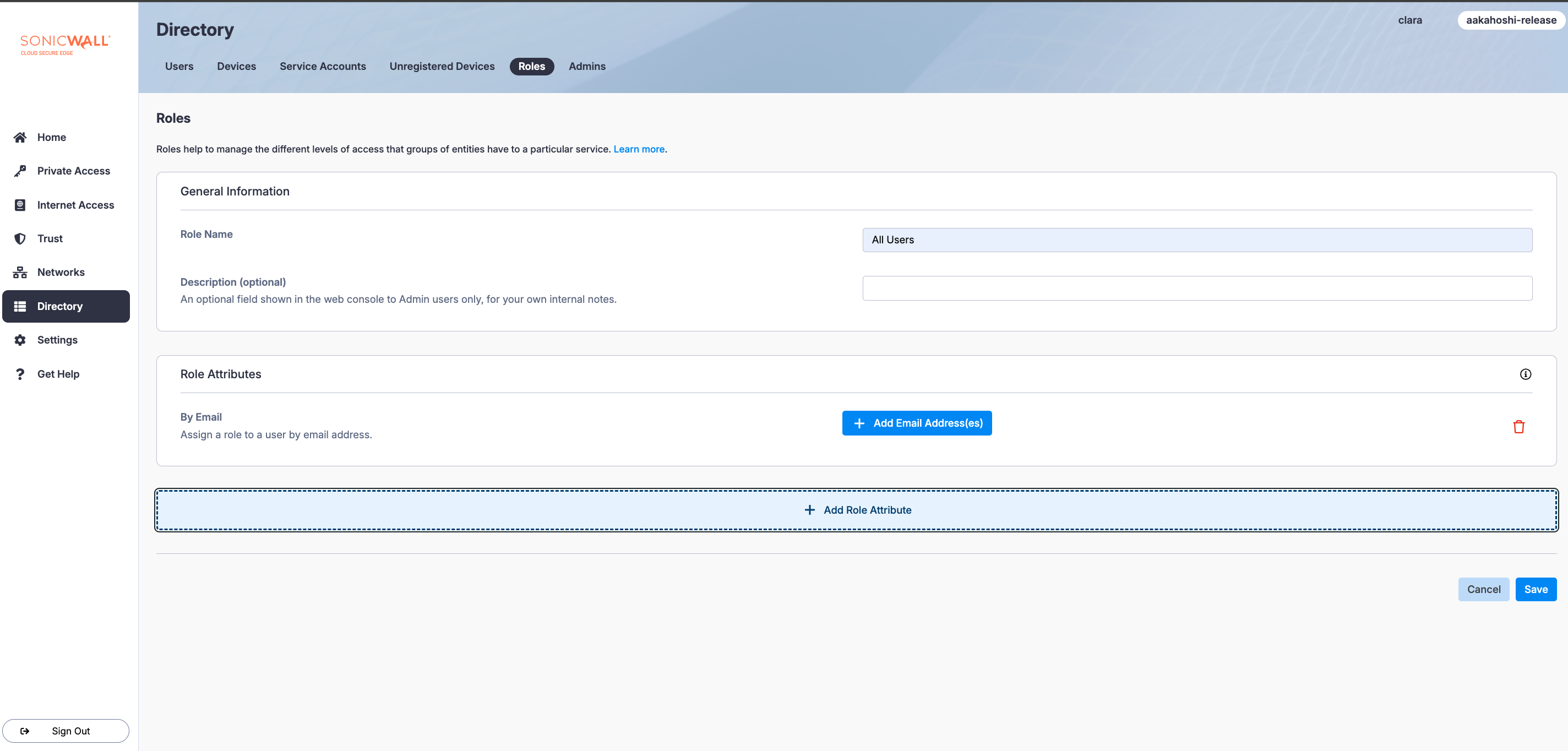Click the SonicWall logo

pos(64,45)
